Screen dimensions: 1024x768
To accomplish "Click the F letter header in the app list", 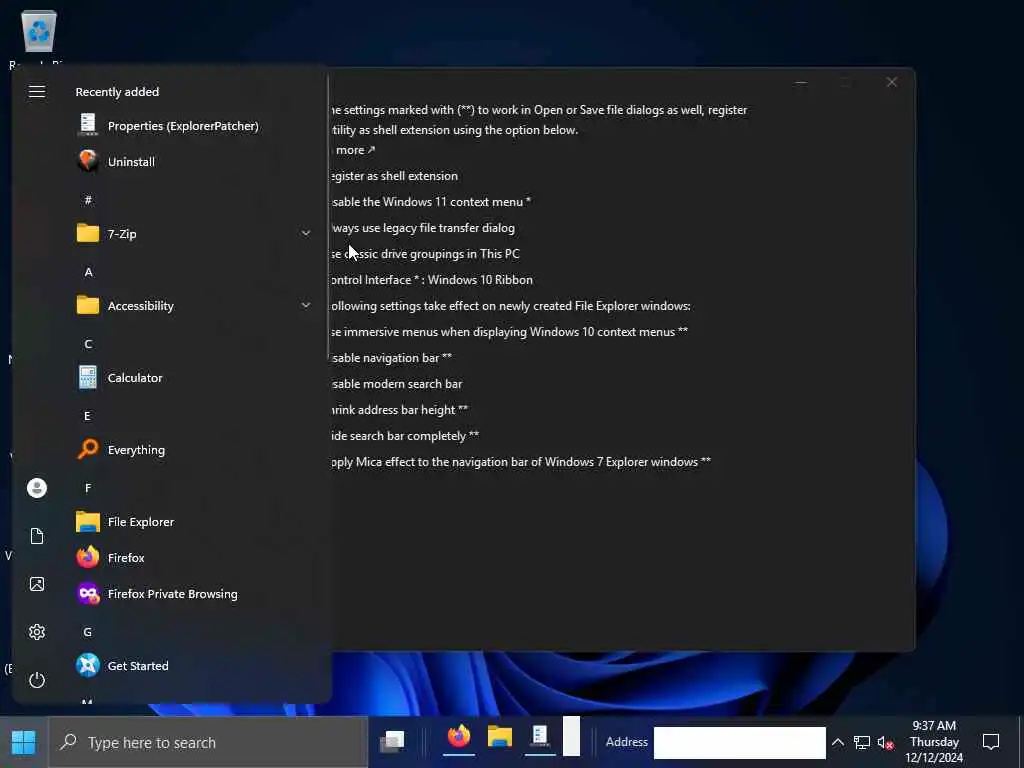I will pyautogui.click(x=88, y=487).
